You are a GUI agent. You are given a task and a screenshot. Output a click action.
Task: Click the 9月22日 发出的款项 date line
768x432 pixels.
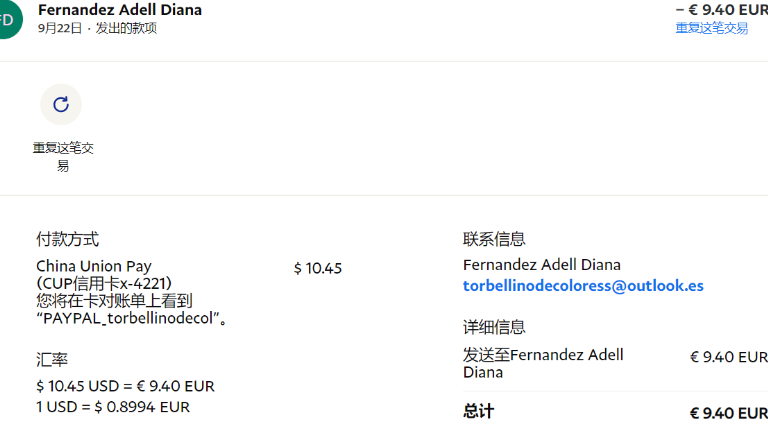click(x=97, y=28)
